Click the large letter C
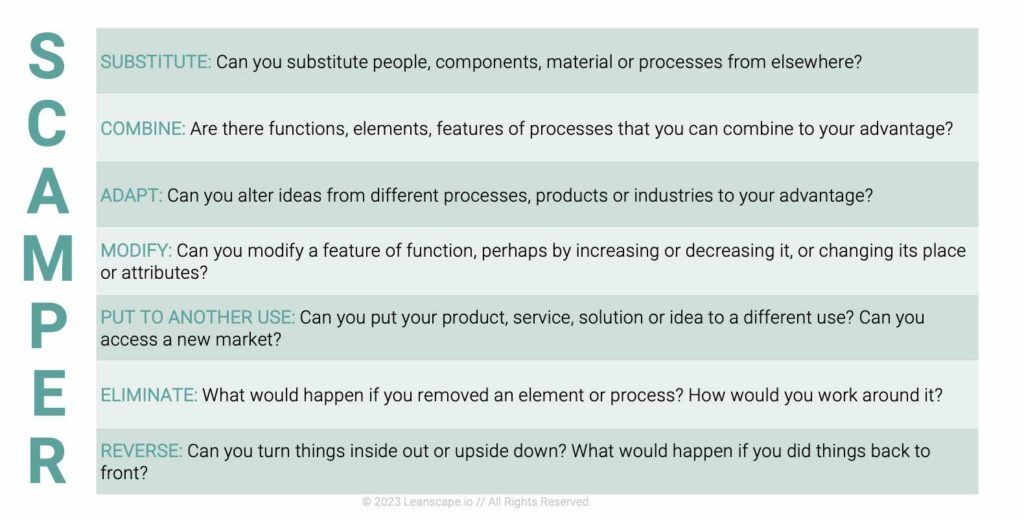 coord(47,124)
